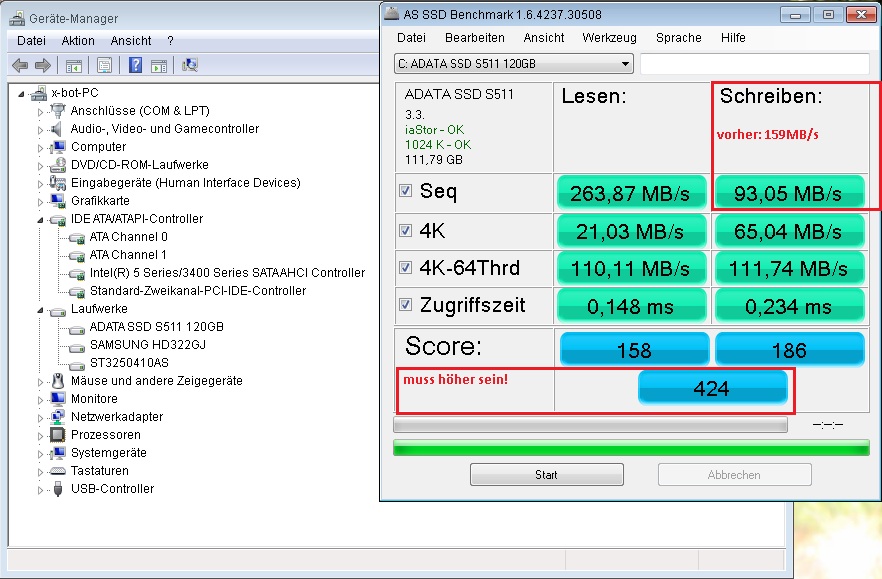Click the write score 186 field
Viewport: 882px width, 579px height.
coord(789,349)
